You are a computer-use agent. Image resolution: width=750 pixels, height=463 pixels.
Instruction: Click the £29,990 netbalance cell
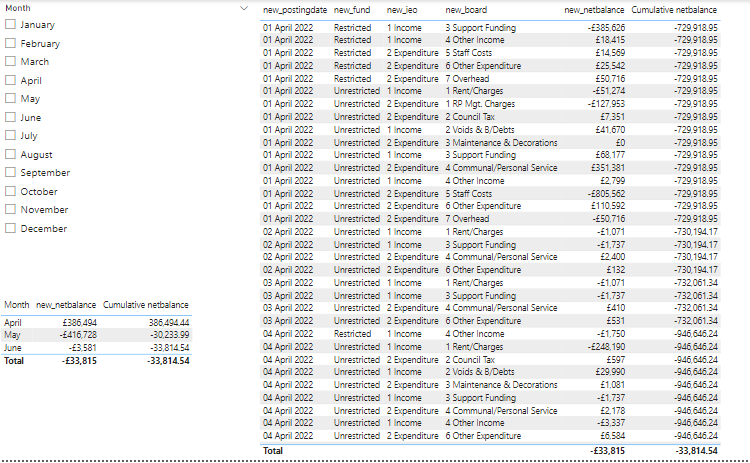click(610, 372)
